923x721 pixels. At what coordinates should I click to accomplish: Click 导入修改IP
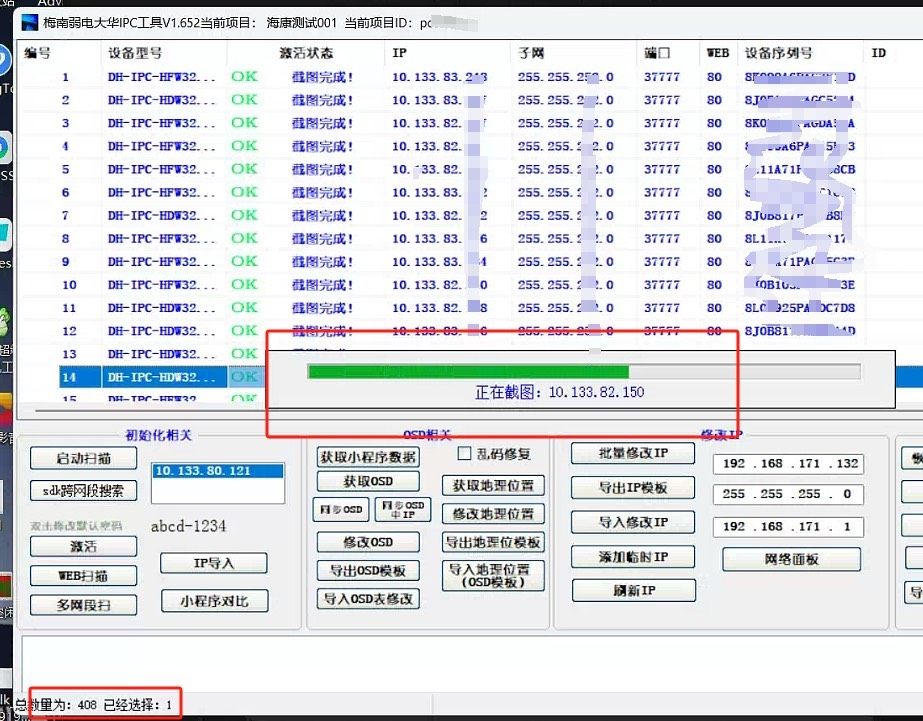633,522
